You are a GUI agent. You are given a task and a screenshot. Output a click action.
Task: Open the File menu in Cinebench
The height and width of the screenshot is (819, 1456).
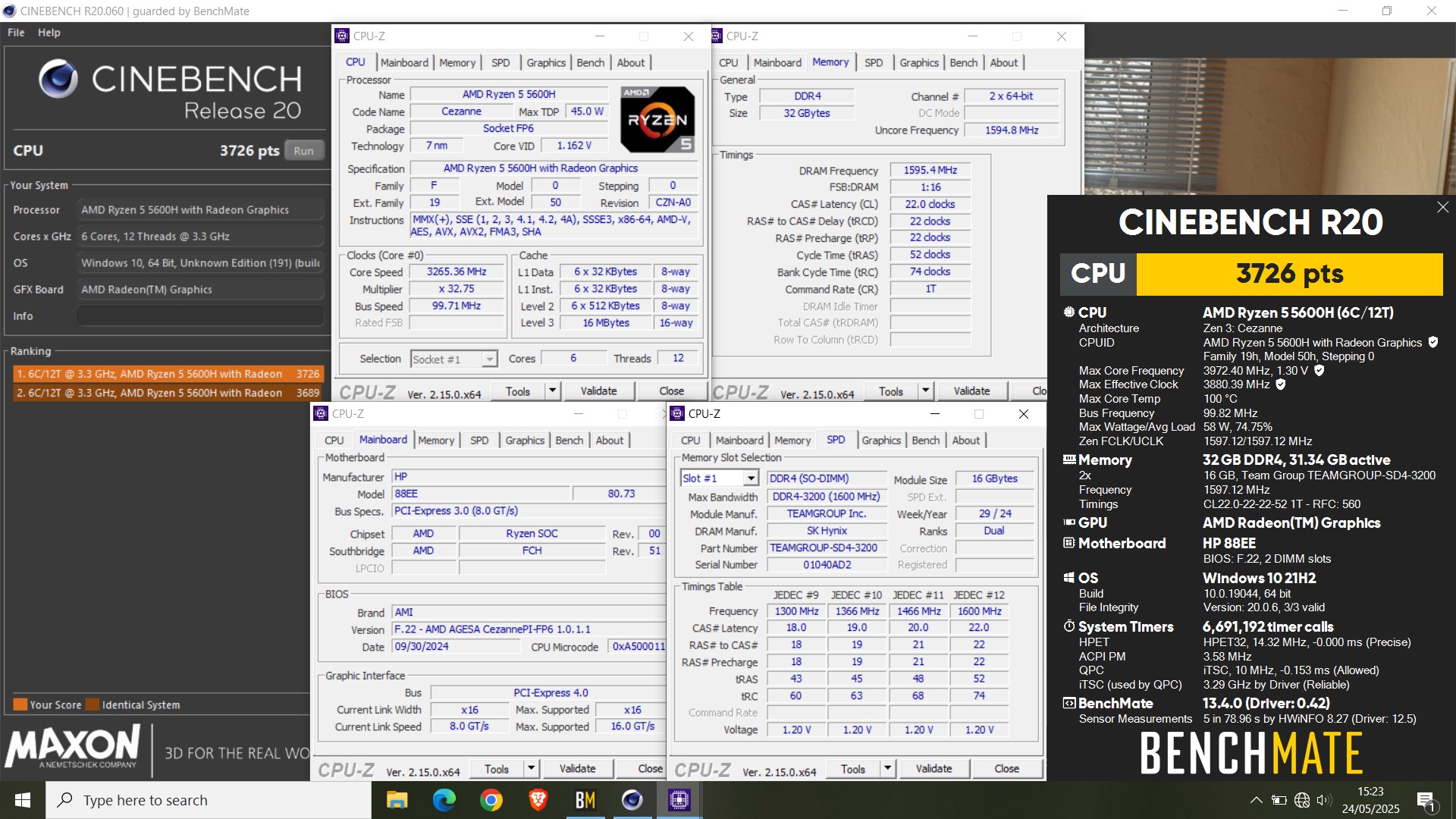coord(16,33)
